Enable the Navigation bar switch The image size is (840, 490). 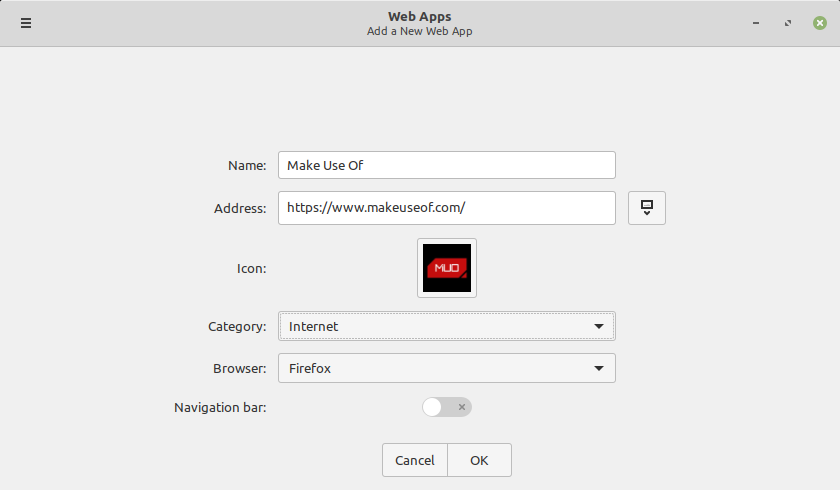point(447,407)
